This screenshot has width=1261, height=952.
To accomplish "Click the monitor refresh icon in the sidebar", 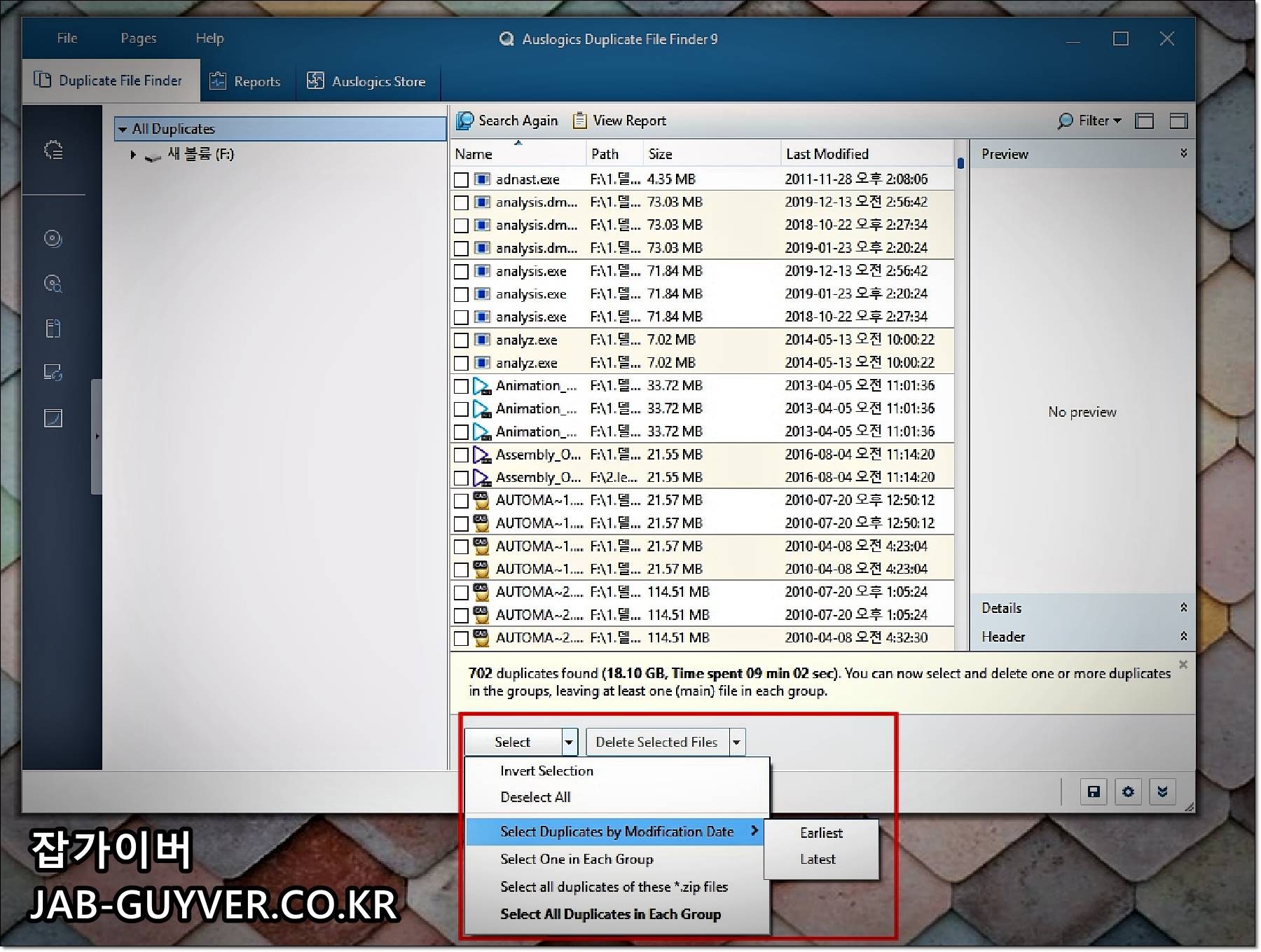I will (x=53, y=373).
